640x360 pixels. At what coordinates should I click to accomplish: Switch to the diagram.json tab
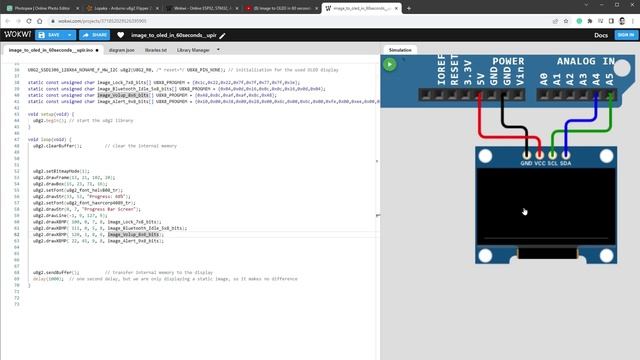point(122,50)
